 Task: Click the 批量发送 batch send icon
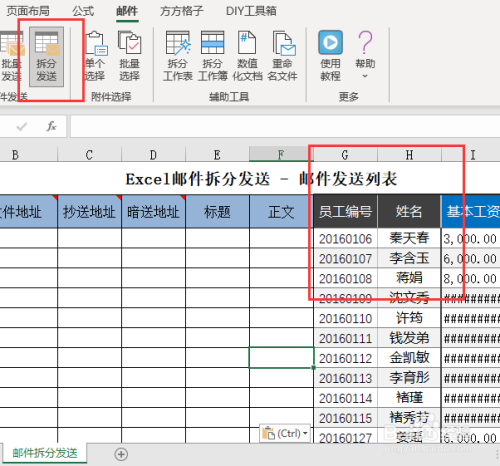tap(11, 56)
